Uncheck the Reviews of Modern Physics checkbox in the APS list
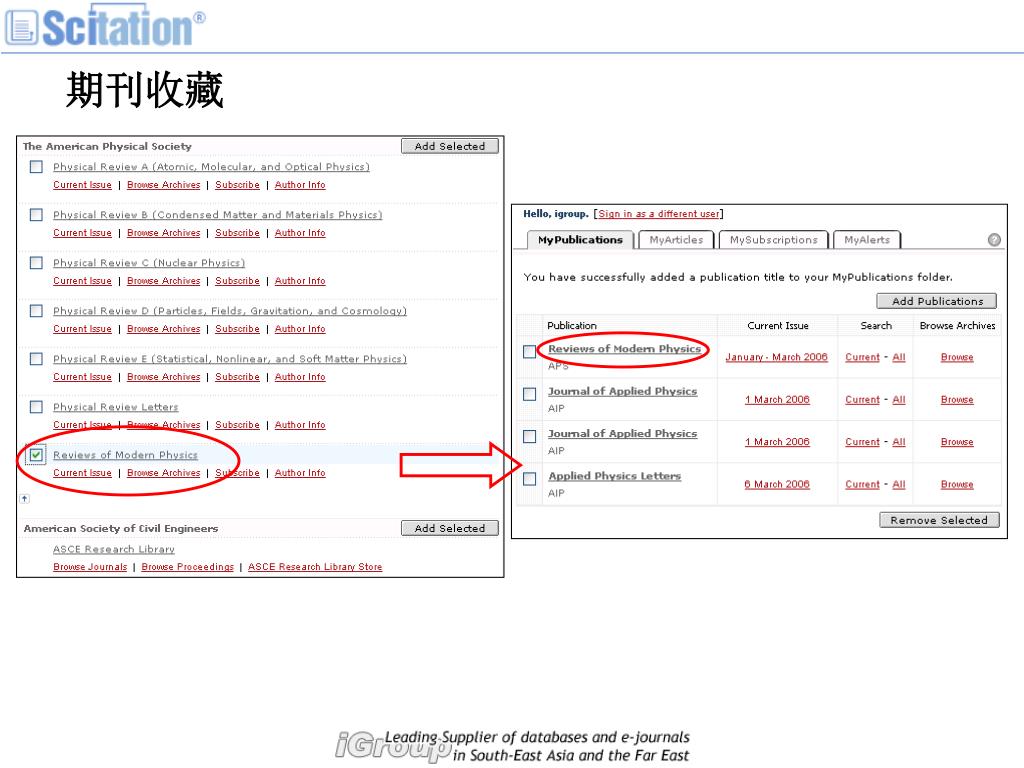Image resolution: width=1024 pixels, height=768 pixels. pos(37,455)
